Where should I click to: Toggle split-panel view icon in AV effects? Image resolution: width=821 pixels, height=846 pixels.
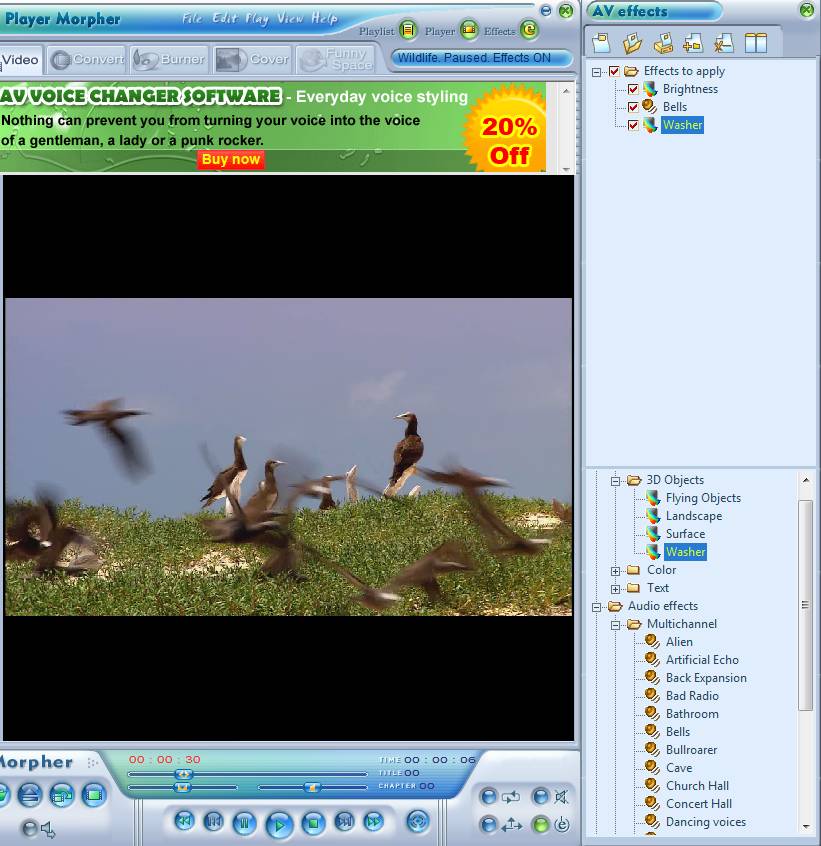[756, 43]
